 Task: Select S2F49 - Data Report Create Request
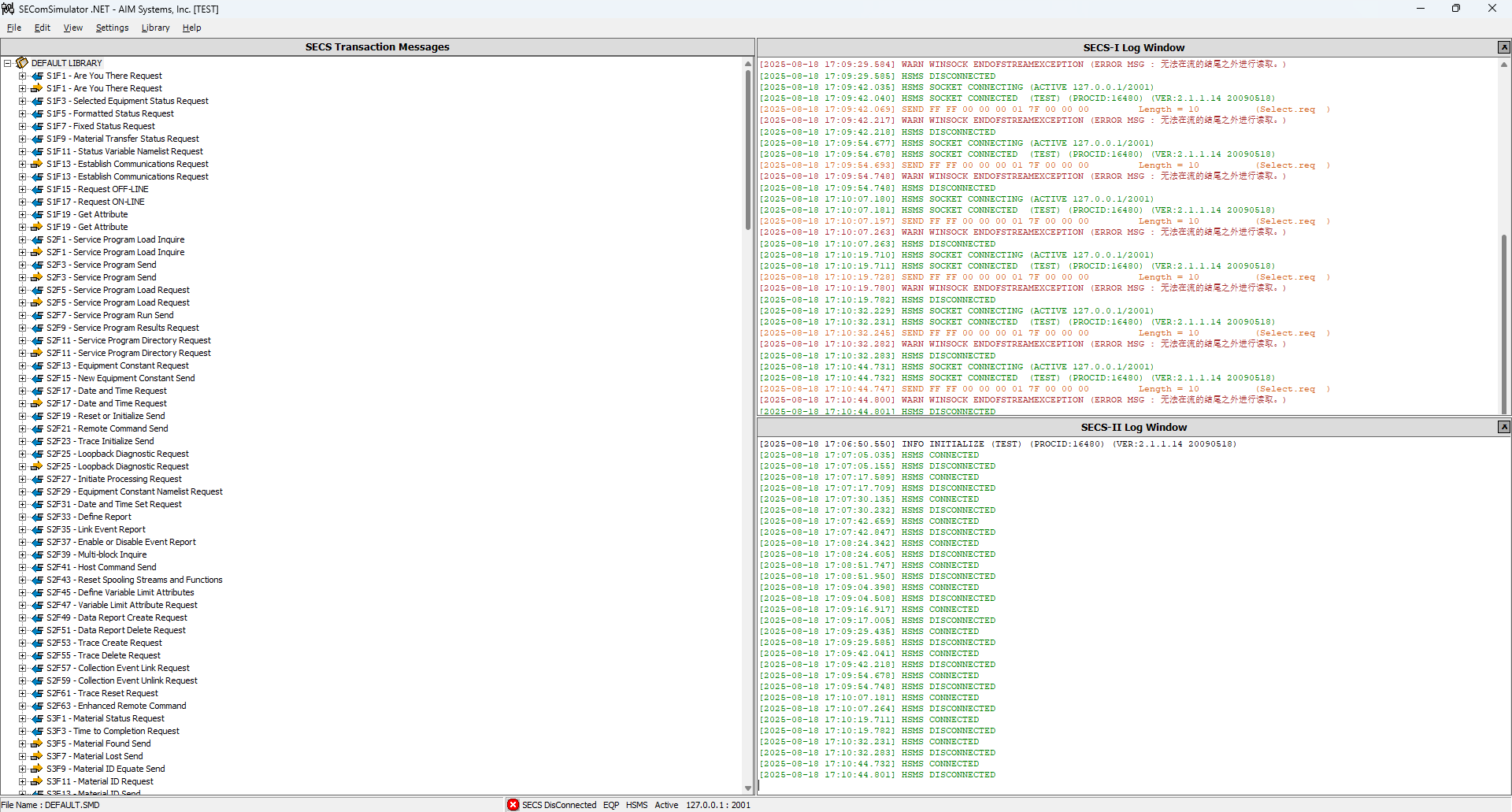coord(117,617)
